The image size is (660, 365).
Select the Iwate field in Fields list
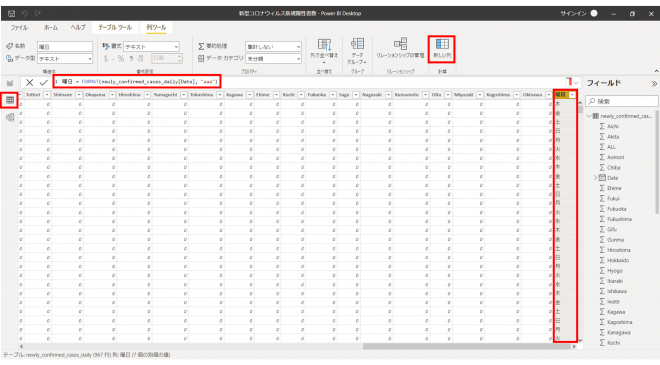tap(613, 301)
